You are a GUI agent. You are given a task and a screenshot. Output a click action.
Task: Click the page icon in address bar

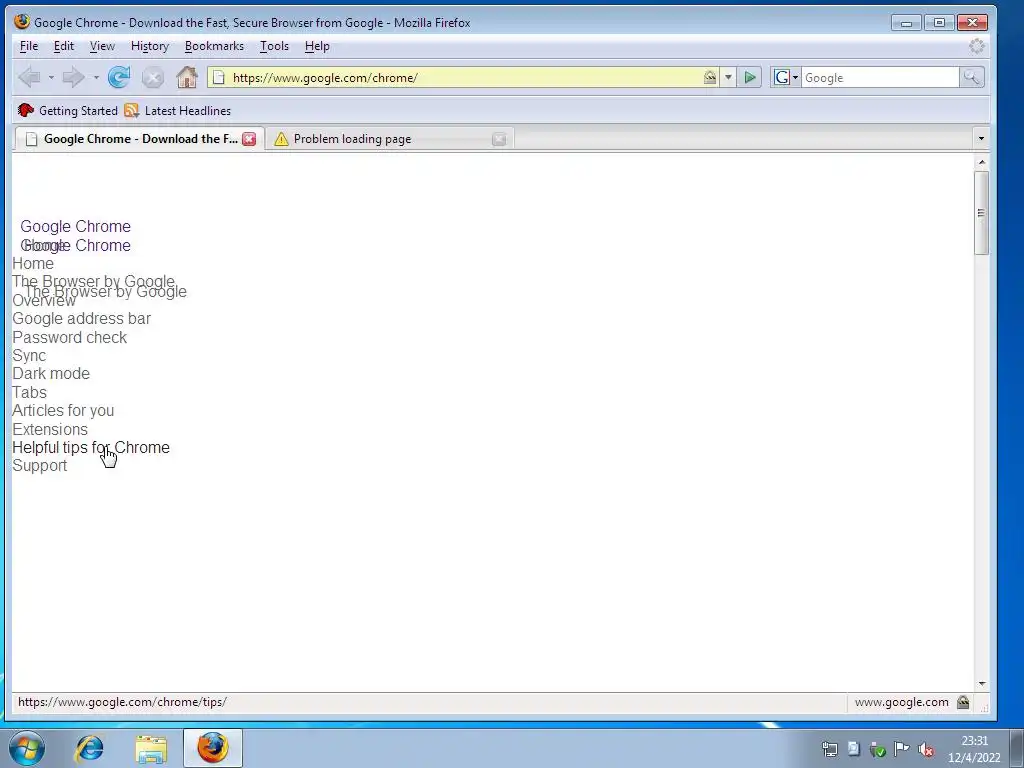tap(219, 78)
